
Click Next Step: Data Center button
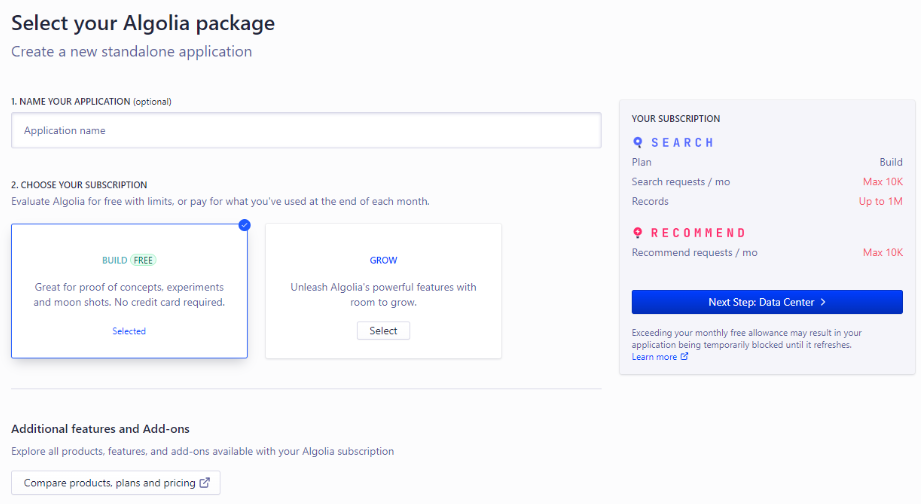(x=766, y=302)
